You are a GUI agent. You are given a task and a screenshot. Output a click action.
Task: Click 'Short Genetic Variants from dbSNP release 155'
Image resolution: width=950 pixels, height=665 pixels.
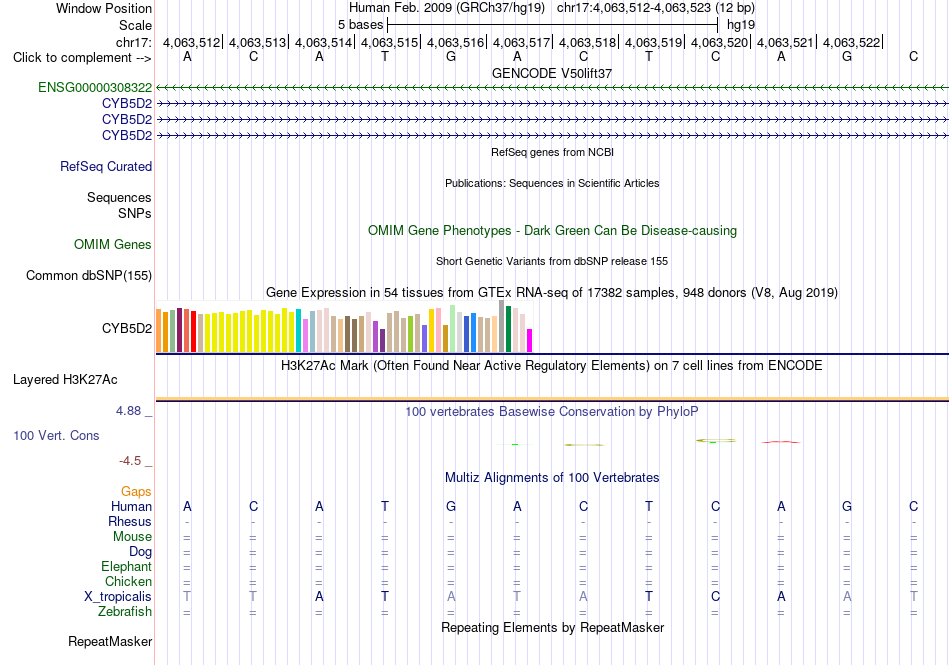pos(552,261)
